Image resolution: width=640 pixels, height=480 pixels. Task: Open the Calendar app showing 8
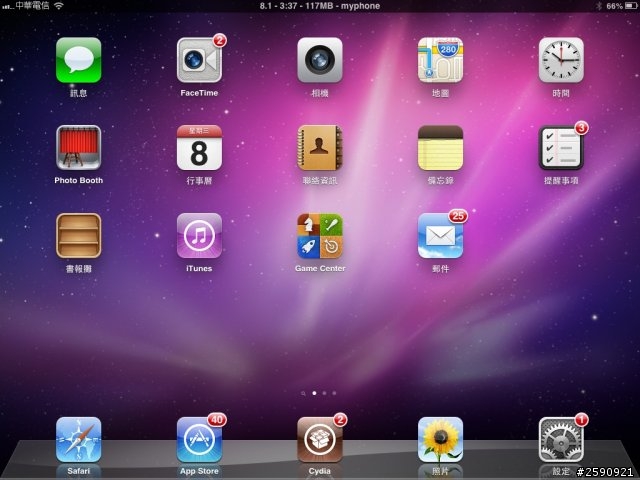coord(199,147)
